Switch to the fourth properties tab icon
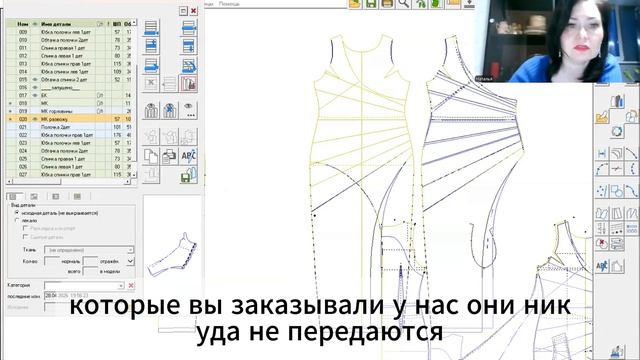Image resolution: width=640 pixels, height=360 pixels. point(77,197)
